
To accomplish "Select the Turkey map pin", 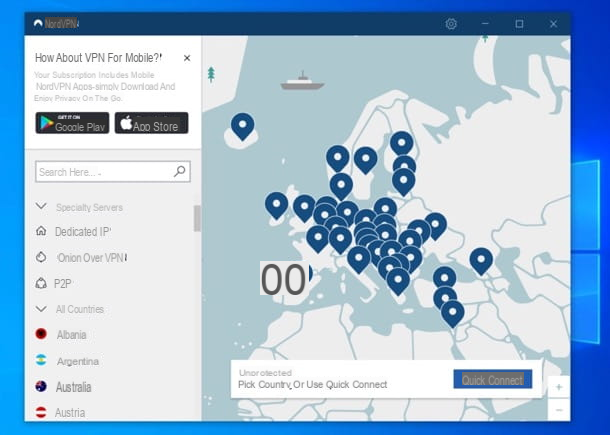I will click(x=445, y=279).
